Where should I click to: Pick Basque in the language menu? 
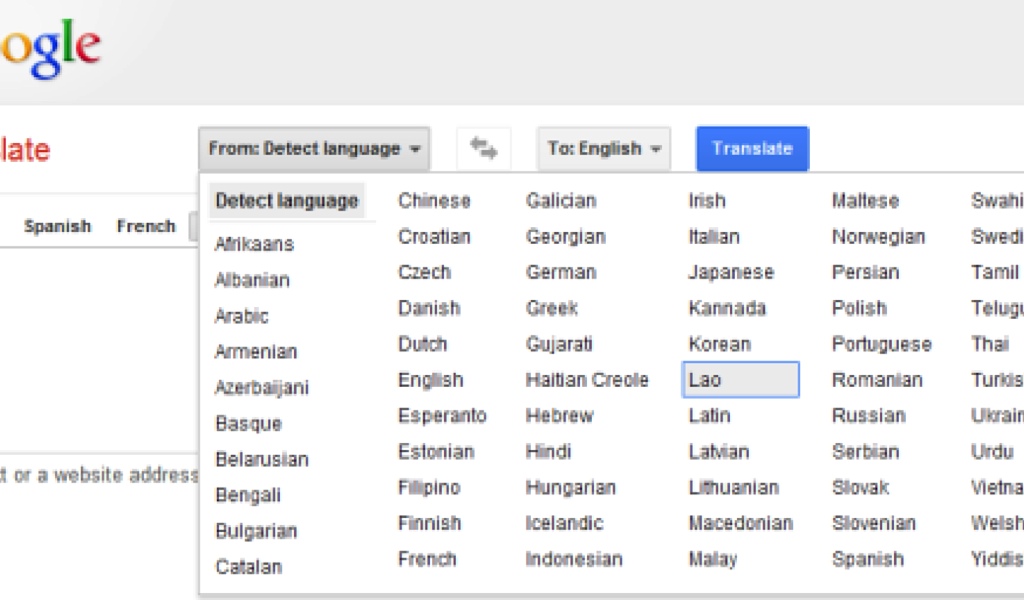click(248, 424)
